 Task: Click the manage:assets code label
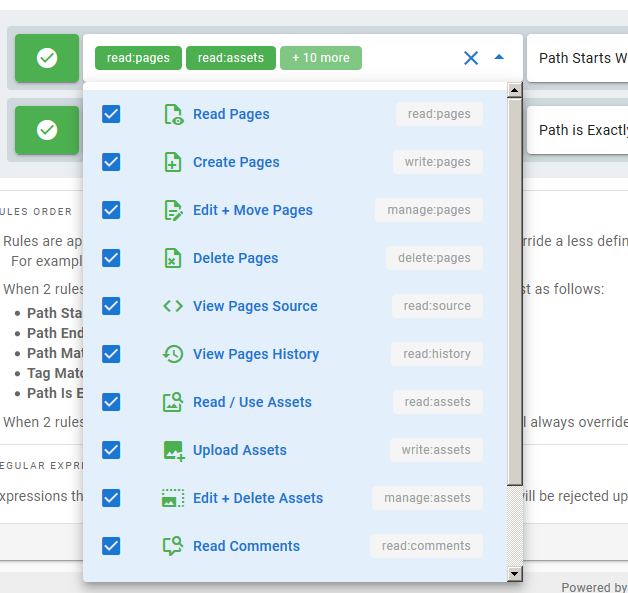pos(427,498)
